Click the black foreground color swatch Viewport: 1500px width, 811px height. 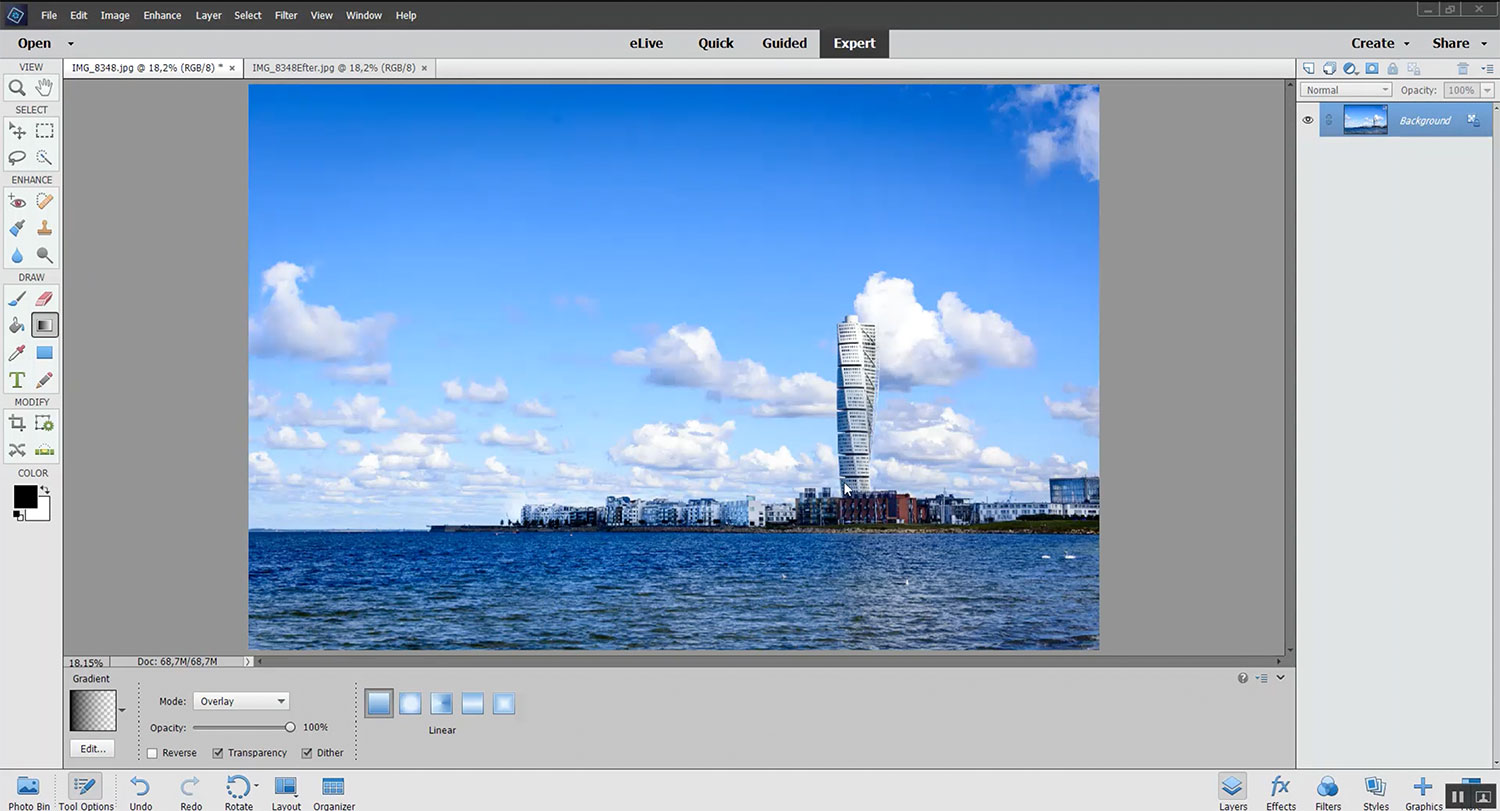(x=25, y=497)
